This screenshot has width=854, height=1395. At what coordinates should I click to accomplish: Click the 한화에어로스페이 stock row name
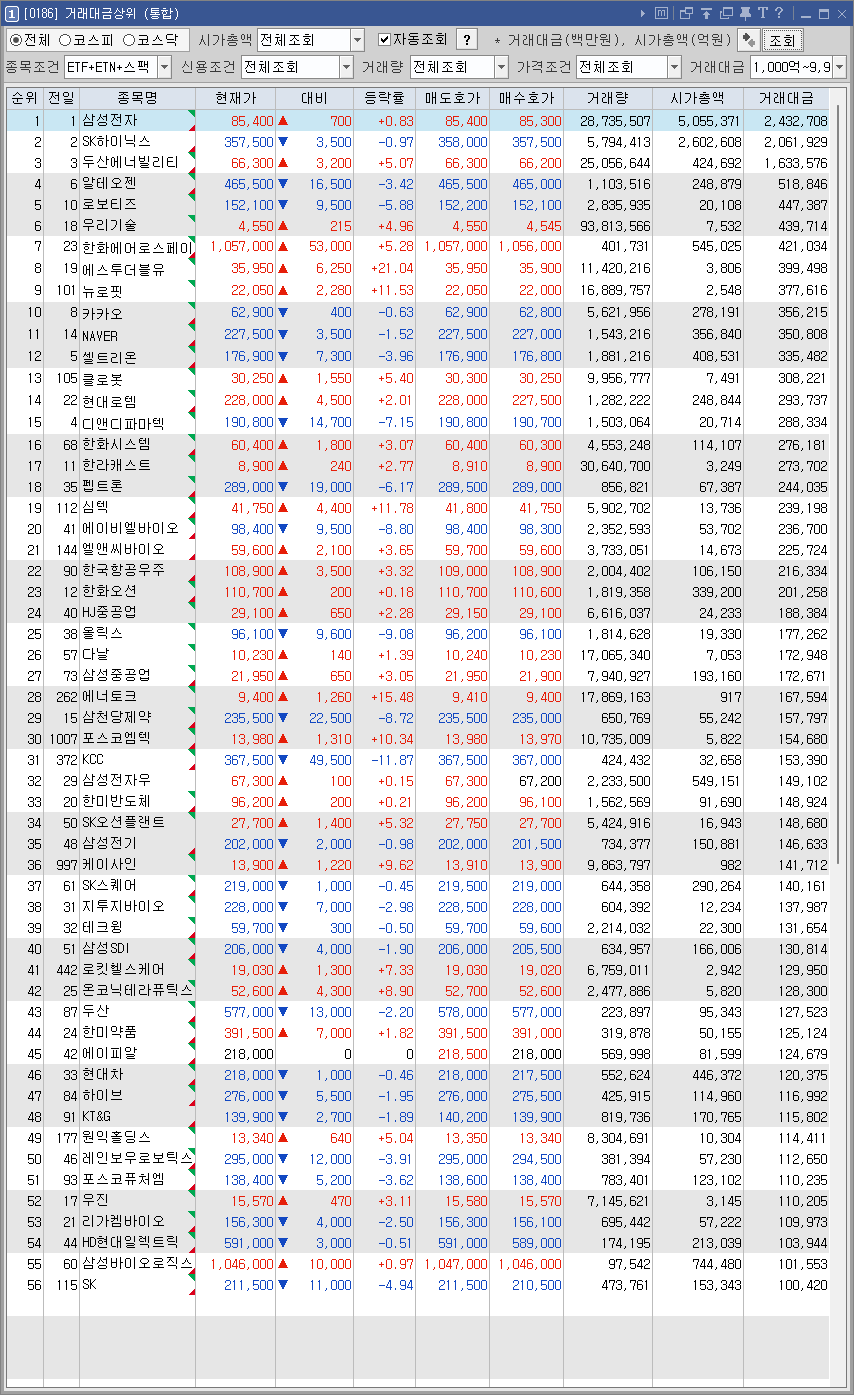[x=137, y=246]
